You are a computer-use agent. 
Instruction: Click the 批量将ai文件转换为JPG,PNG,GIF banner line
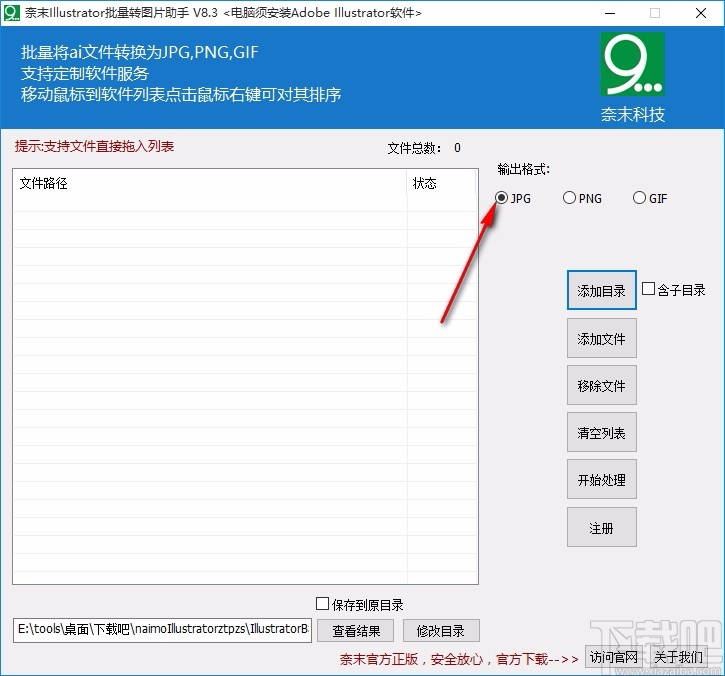(x=140, y=52)
